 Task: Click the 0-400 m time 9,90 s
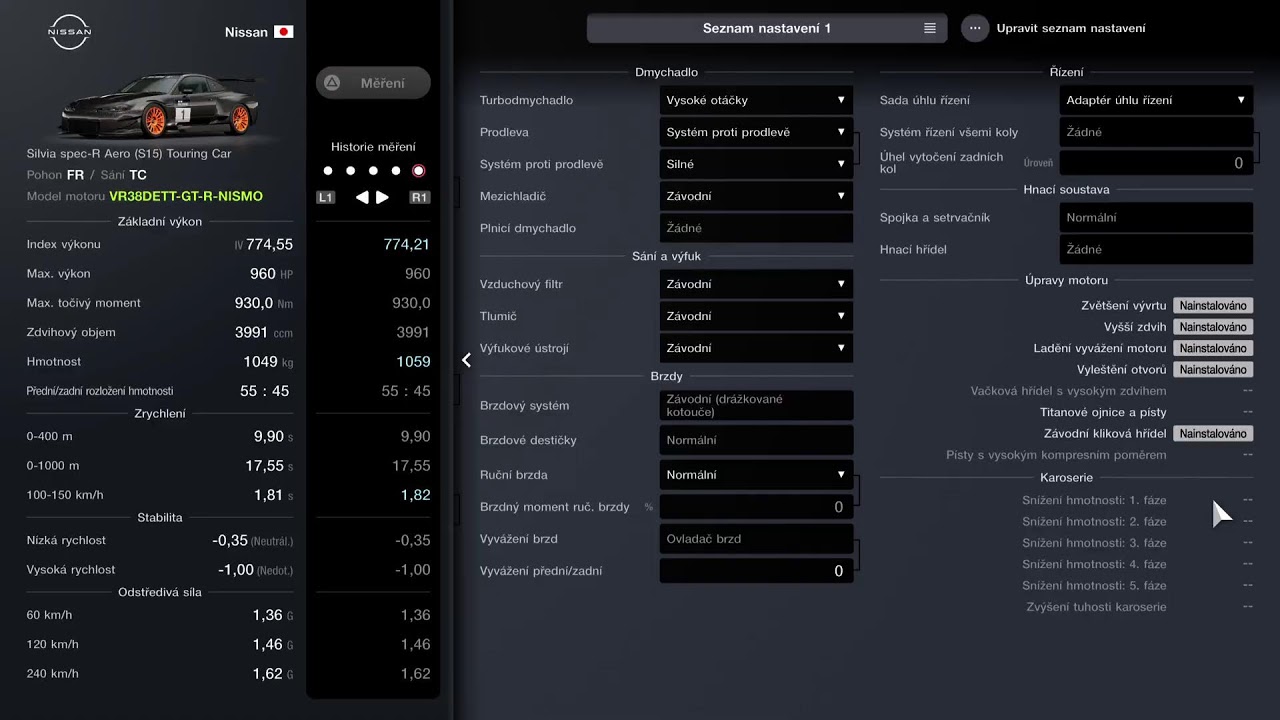coord(273,436)
